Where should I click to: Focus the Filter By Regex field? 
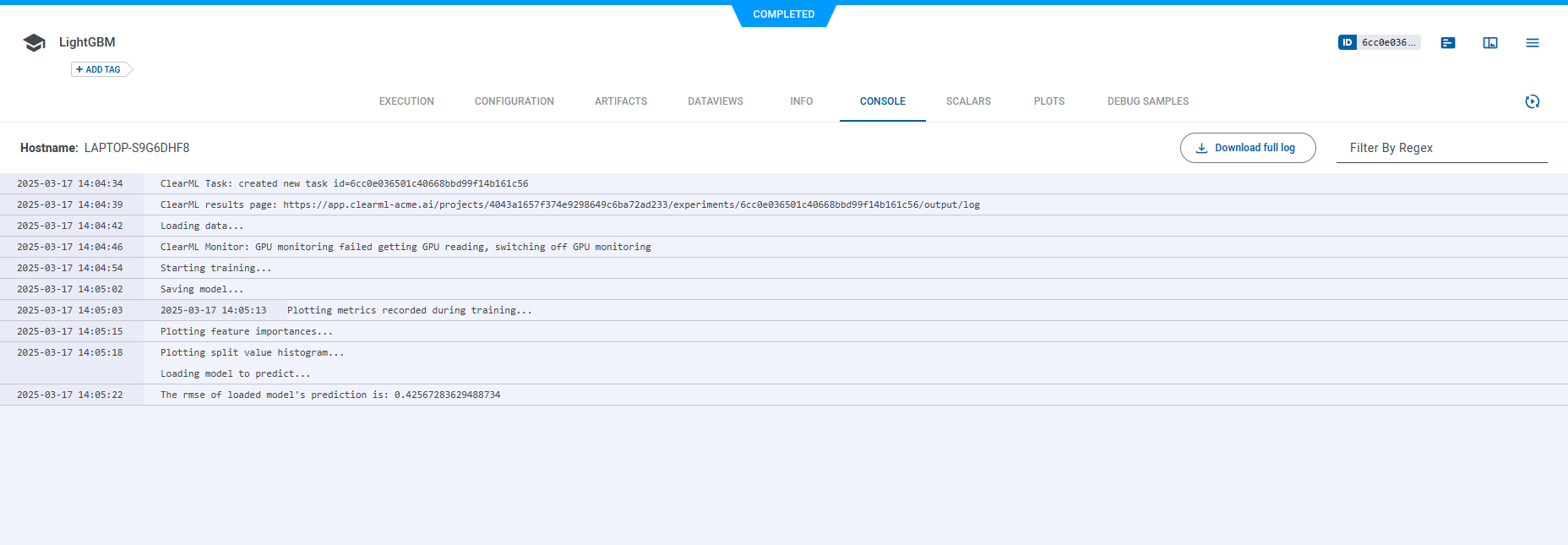1440,148
